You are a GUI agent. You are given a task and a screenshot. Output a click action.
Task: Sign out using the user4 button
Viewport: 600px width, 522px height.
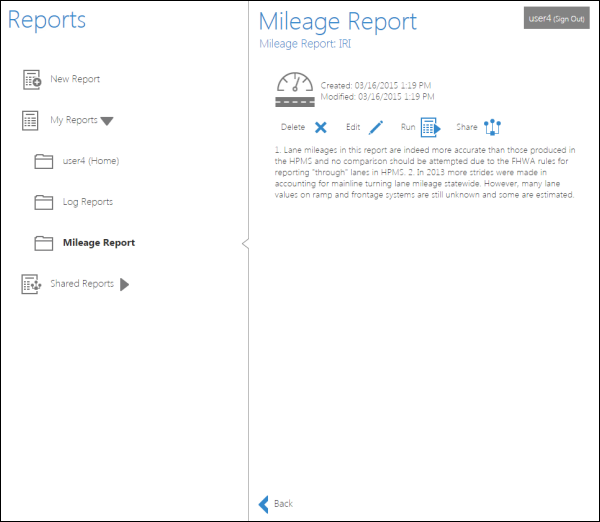(556, 18)
